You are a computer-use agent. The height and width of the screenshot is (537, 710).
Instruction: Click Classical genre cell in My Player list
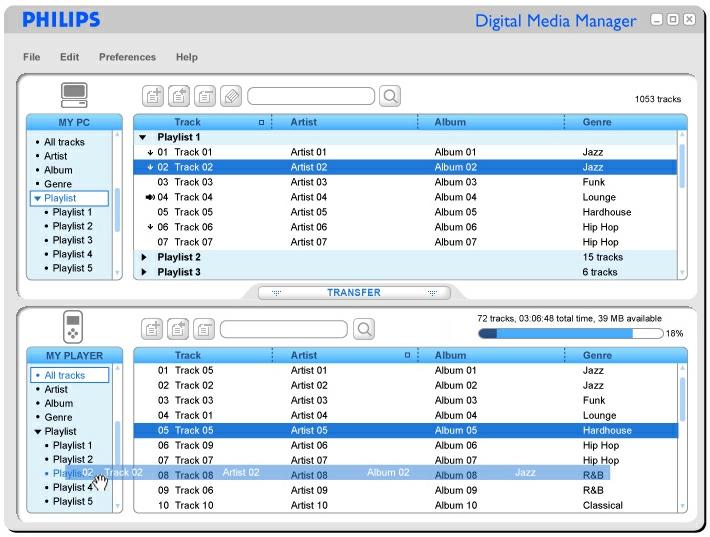click(x=603, y=505)
